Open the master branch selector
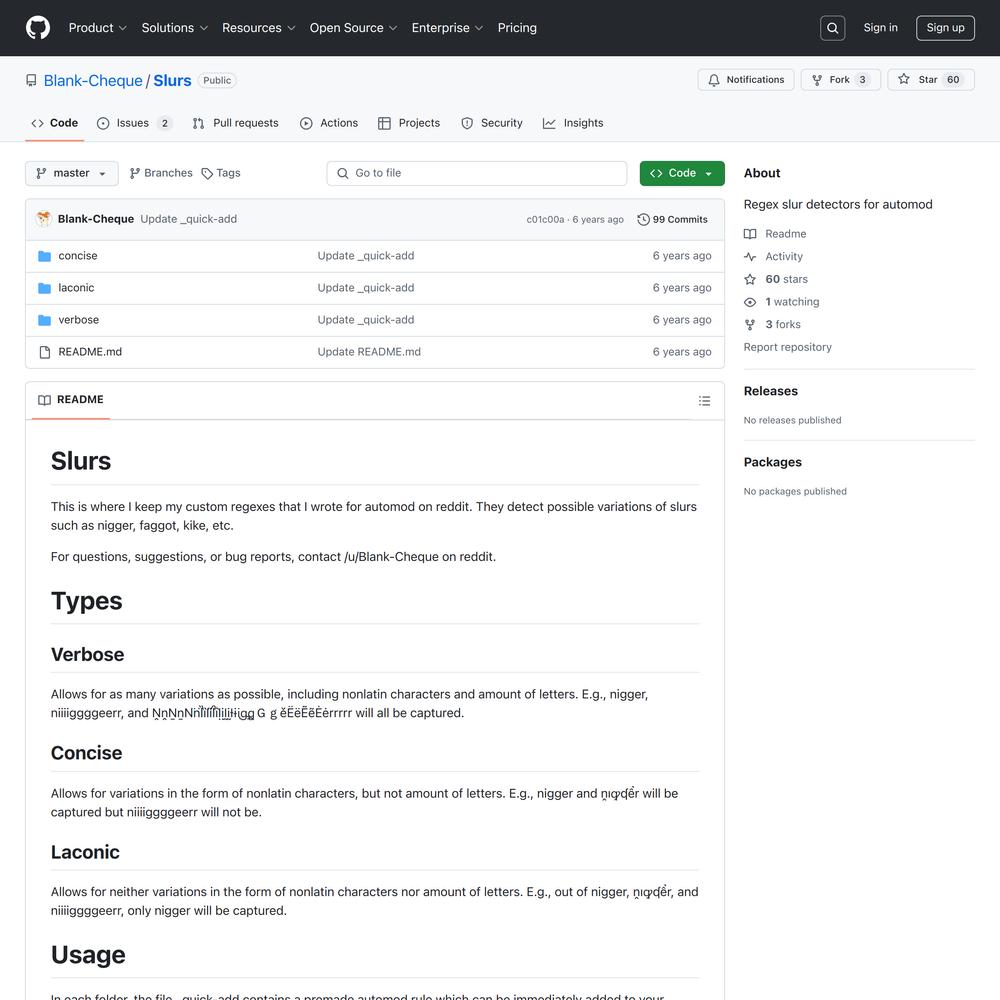Viewport: 1000px width, 1000px height. pyautogui.click(x=71, y=173)
